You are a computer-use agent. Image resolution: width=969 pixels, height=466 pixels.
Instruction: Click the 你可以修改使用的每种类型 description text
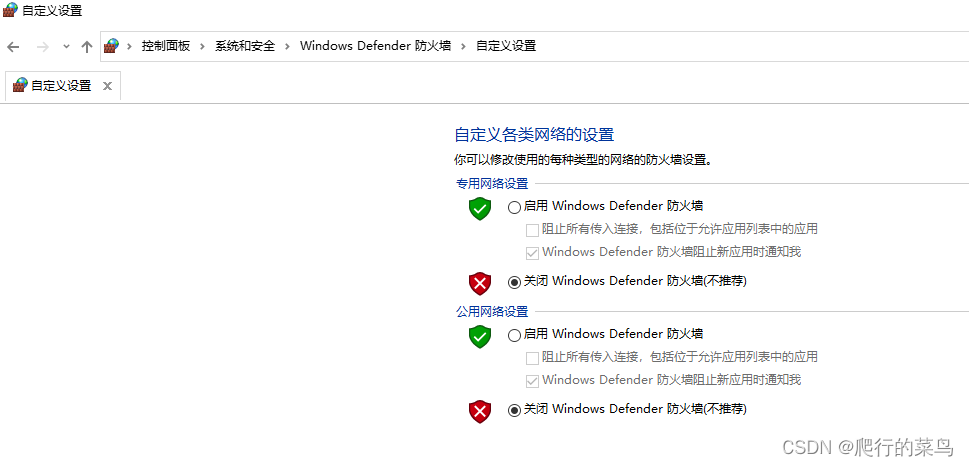pyautogui.click(x=583, y=160)
